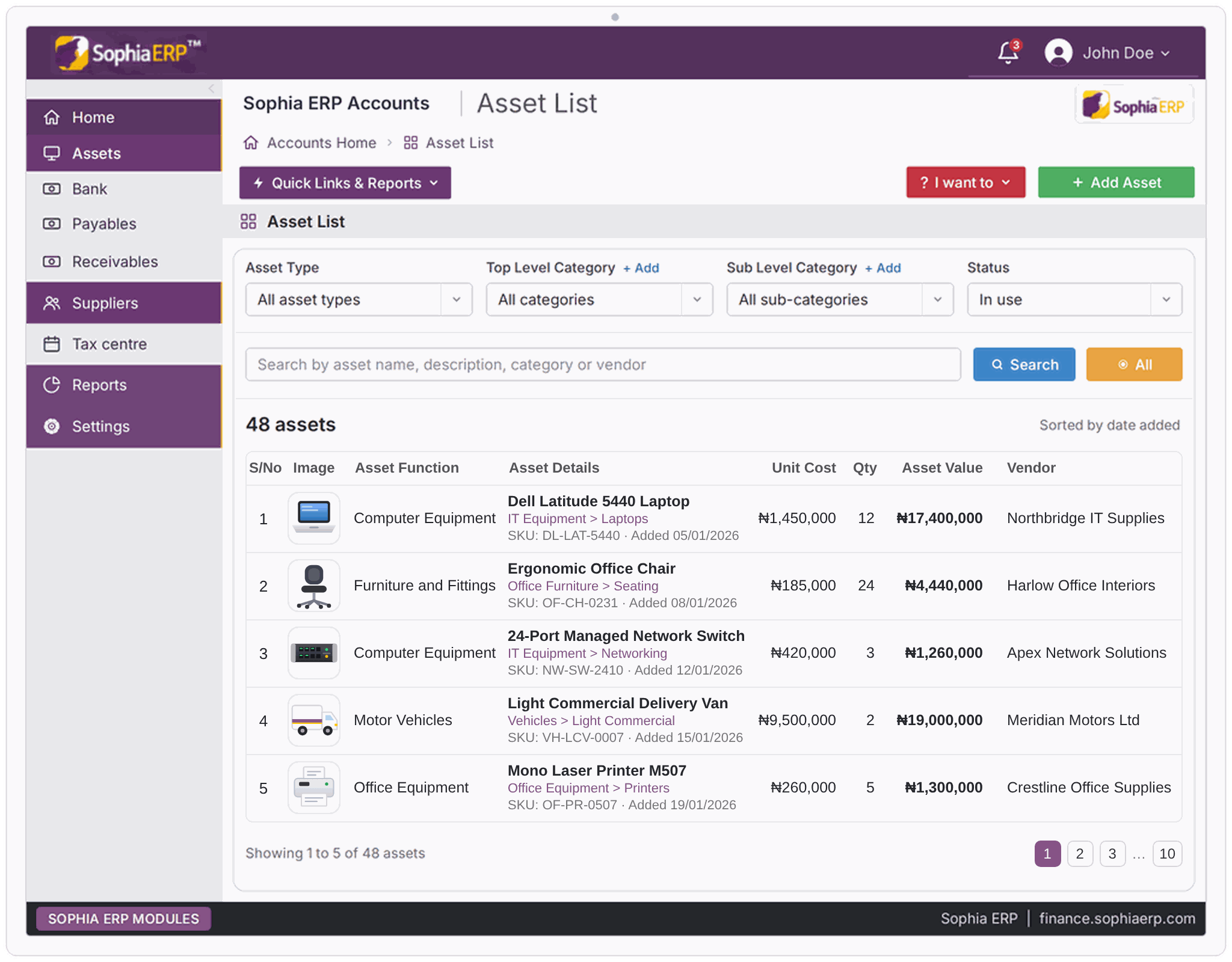Click the orange All button

1134,364
